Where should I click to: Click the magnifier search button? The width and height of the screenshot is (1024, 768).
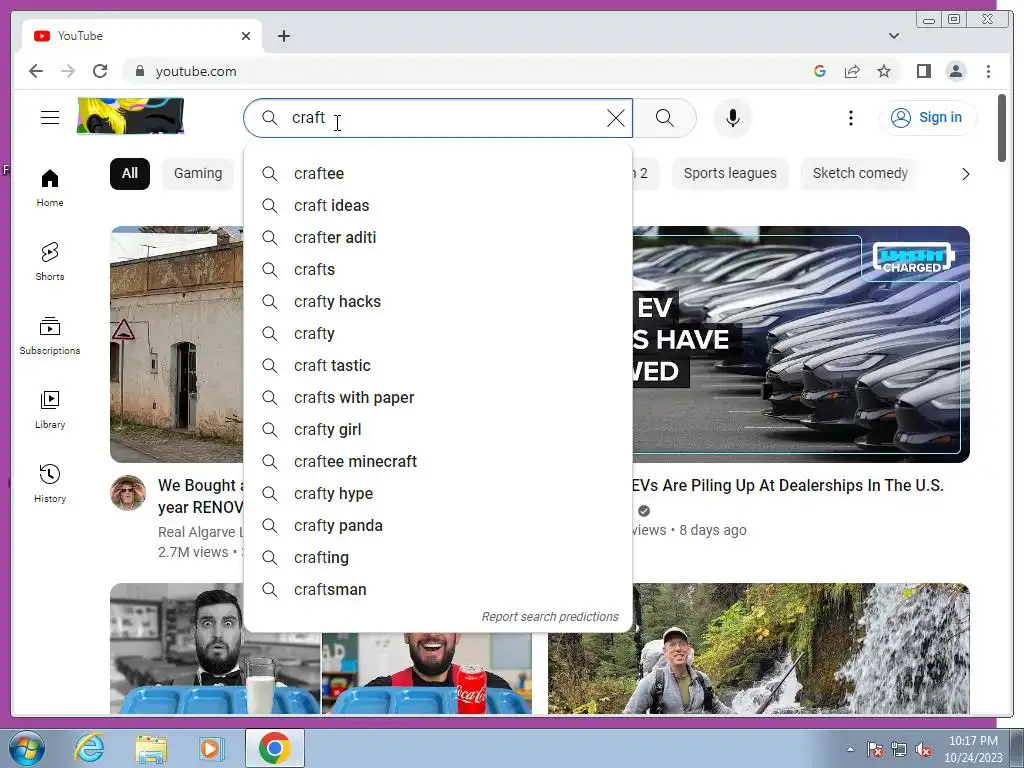pyautogui.click(x=664, y=118)
